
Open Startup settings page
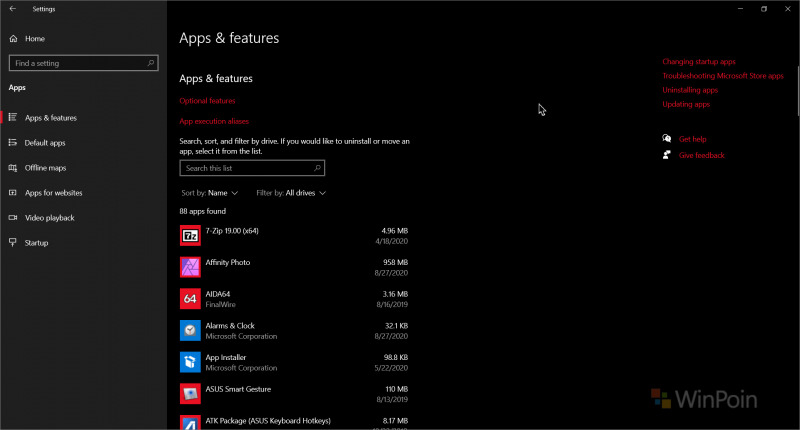pyautogui.click(x=36, y=243)
